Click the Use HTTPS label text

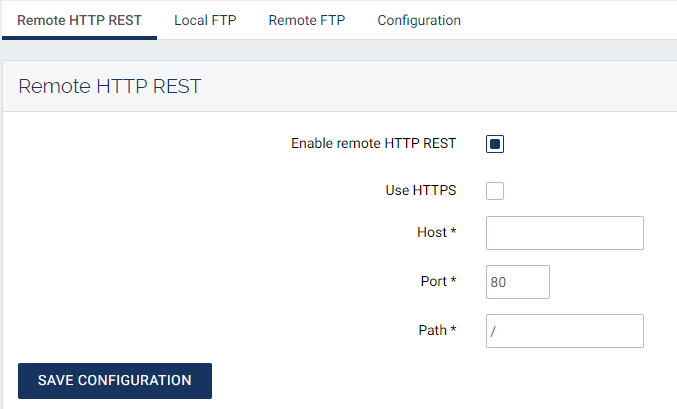[420, 191]
